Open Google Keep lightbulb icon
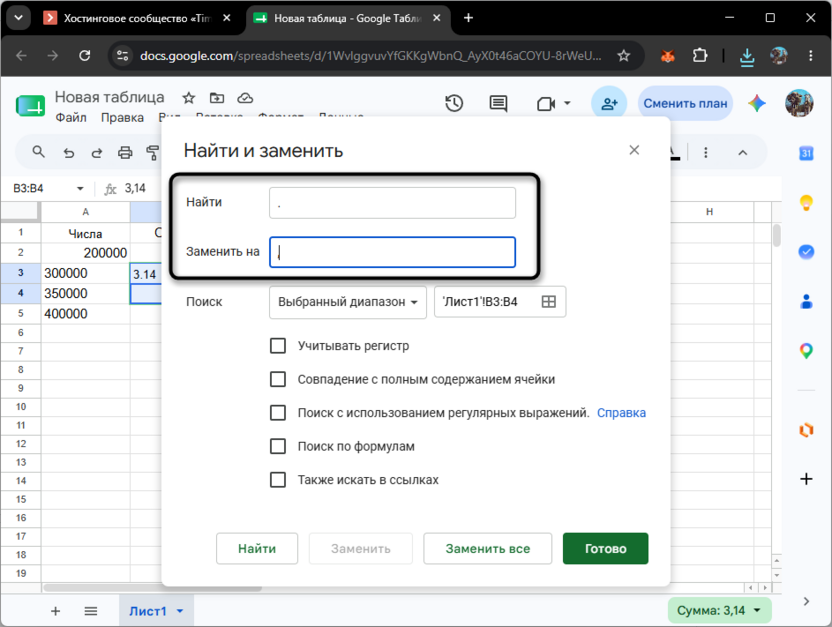 tap(806, 203)
